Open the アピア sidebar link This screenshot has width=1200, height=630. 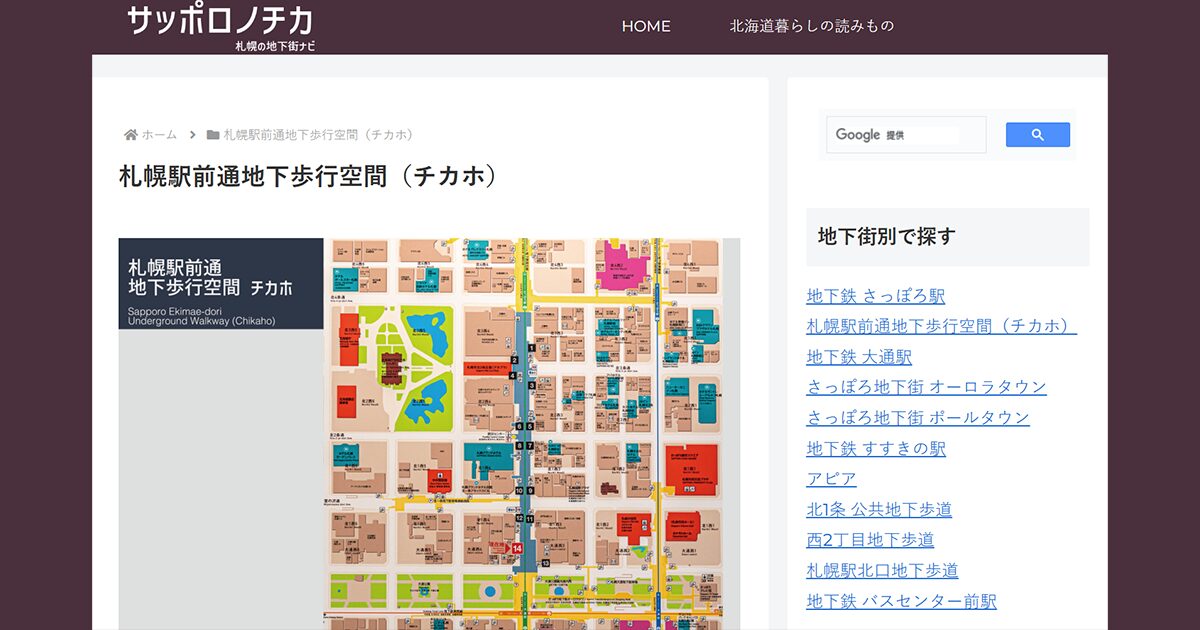(x=831, y=479)
